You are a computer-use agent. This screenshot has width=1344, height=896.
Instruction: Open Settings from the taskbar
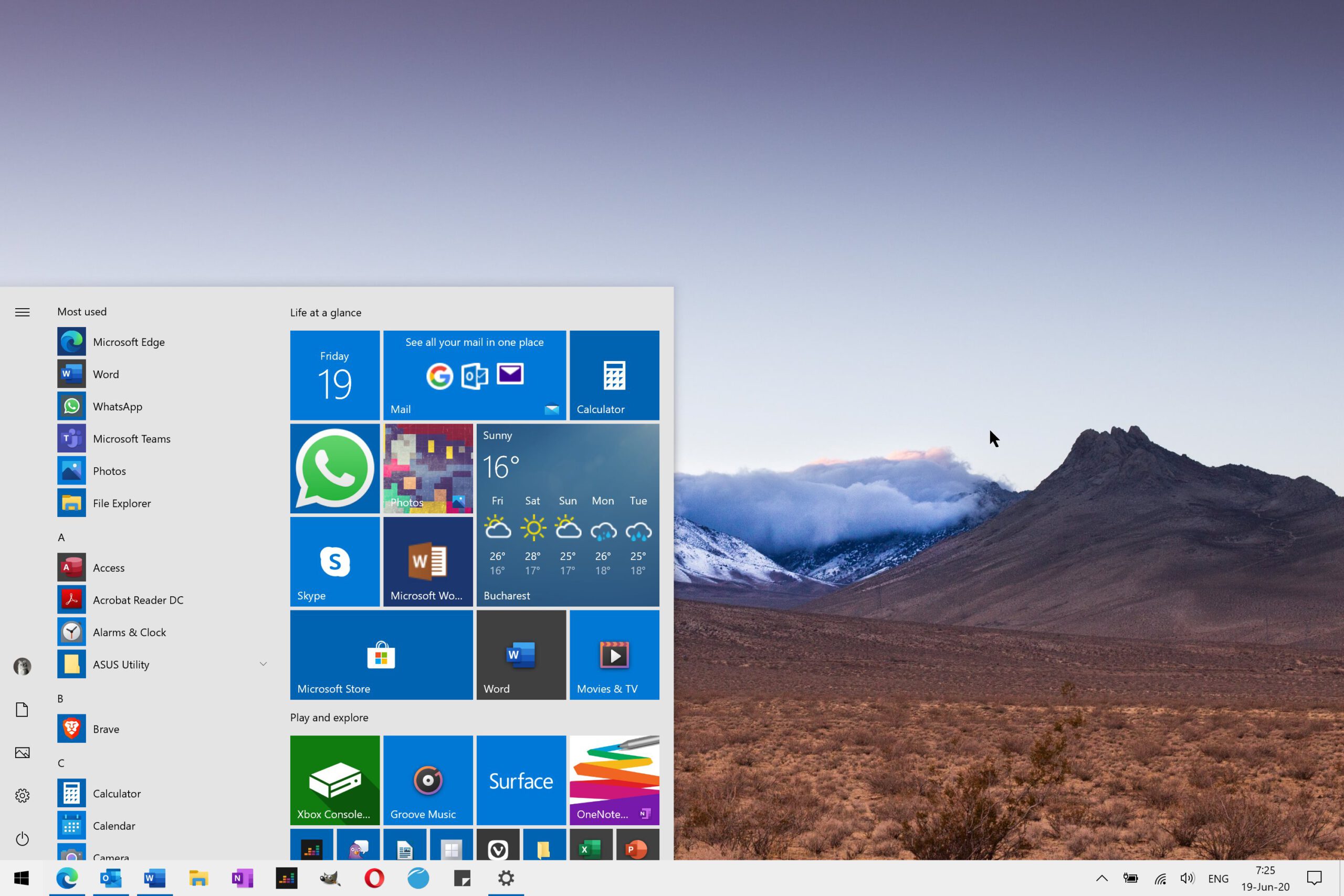point(506,878)
